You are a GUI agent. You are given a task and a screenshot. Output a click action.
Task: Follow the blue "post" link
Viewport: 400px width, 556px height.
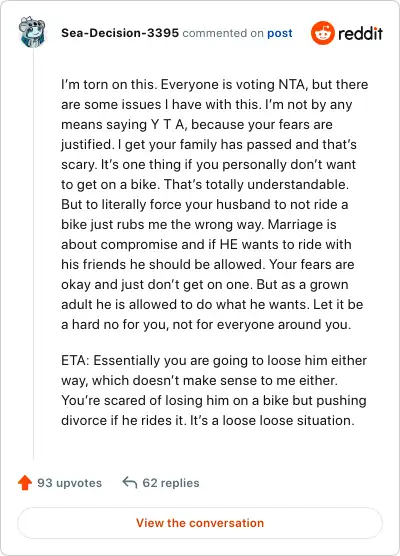tap(280, 33)
